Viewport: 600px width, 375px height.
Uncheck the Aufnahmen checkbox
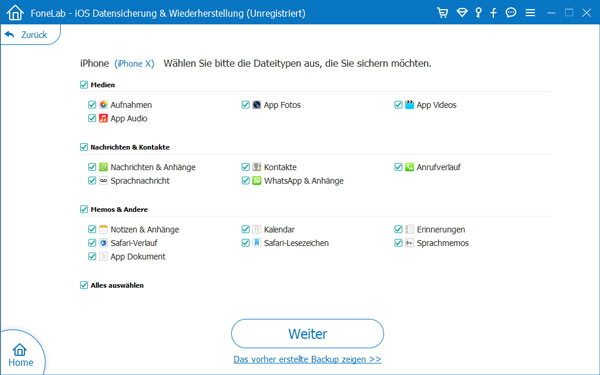tap(92, 104)
